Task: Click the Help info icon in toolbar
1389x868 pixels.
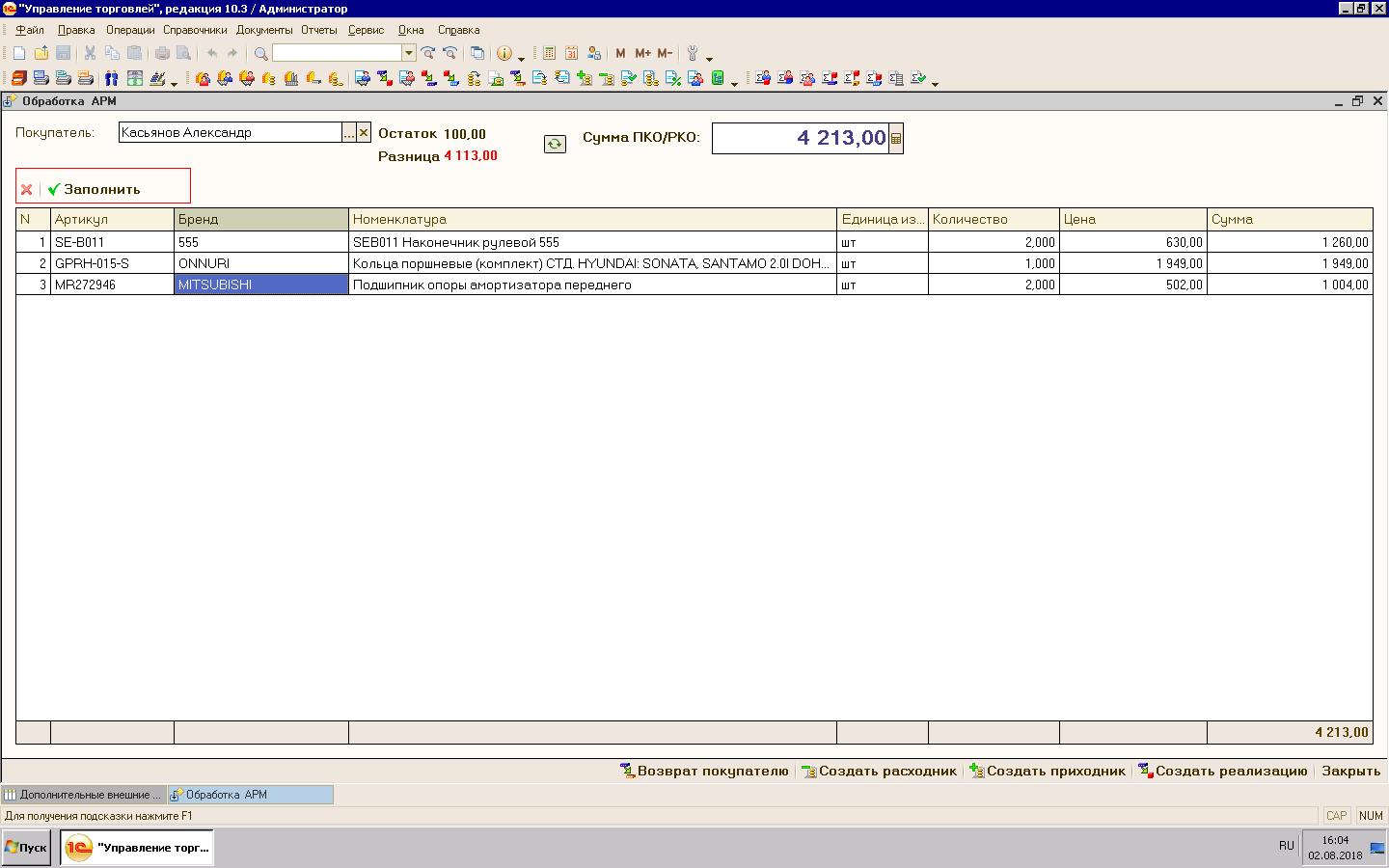Action: 504,54
